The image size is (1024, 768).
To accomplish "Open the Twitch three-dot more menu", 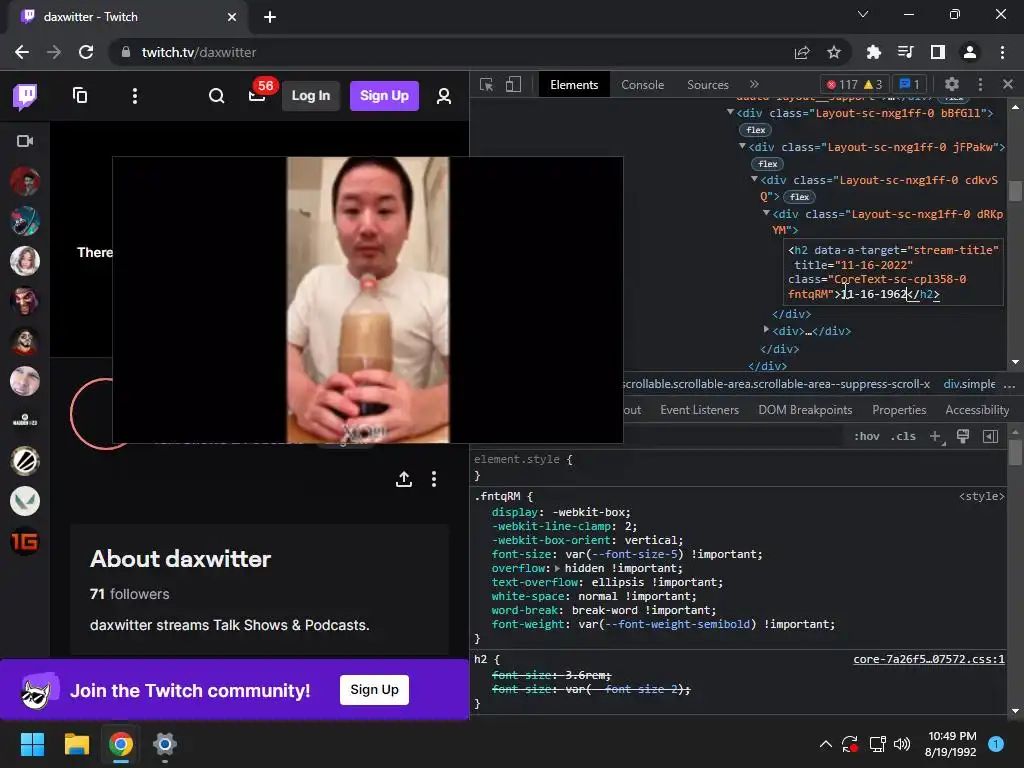I will 135,96.
